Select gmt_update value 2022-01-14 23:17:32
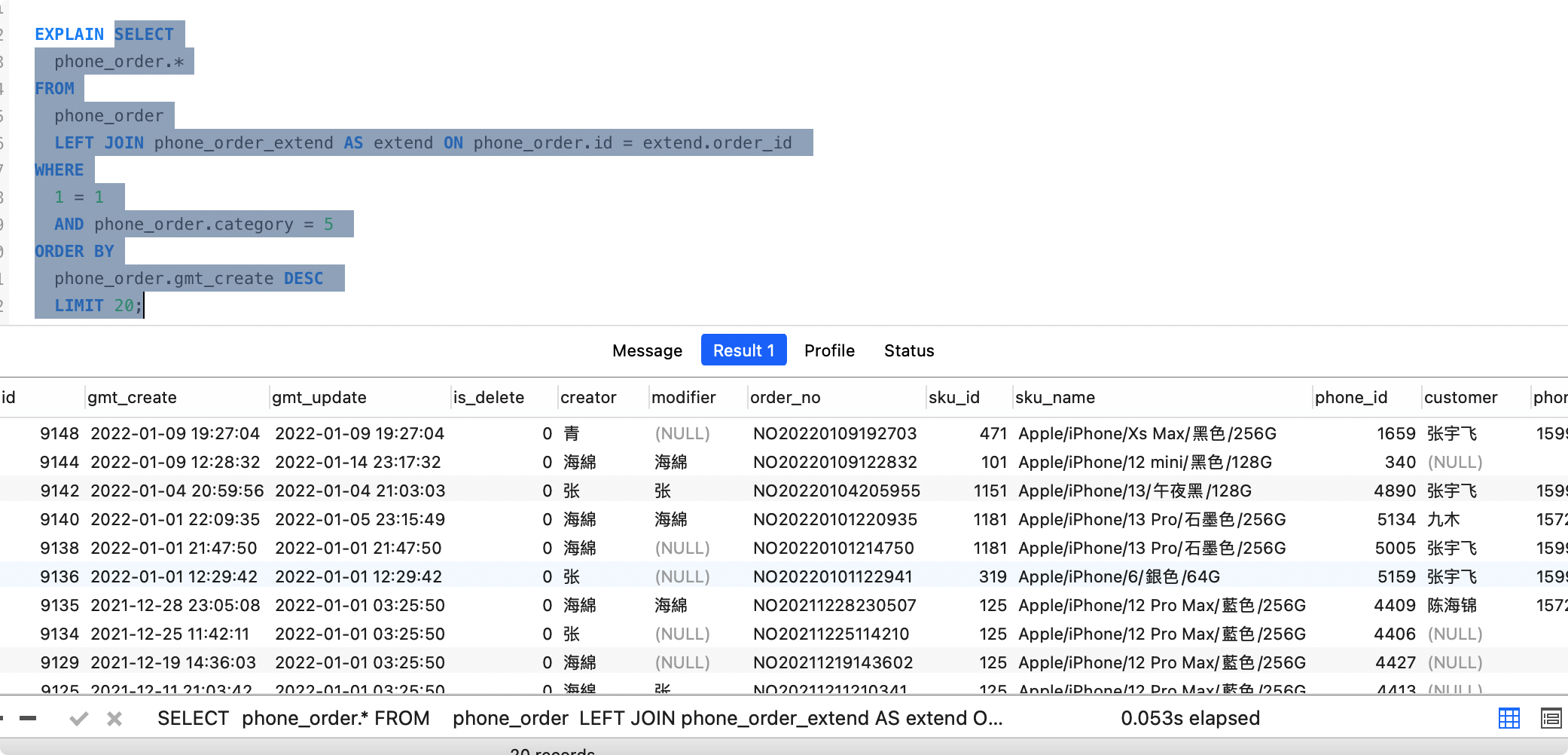1568x755 pixels. [x=358, y=462]
